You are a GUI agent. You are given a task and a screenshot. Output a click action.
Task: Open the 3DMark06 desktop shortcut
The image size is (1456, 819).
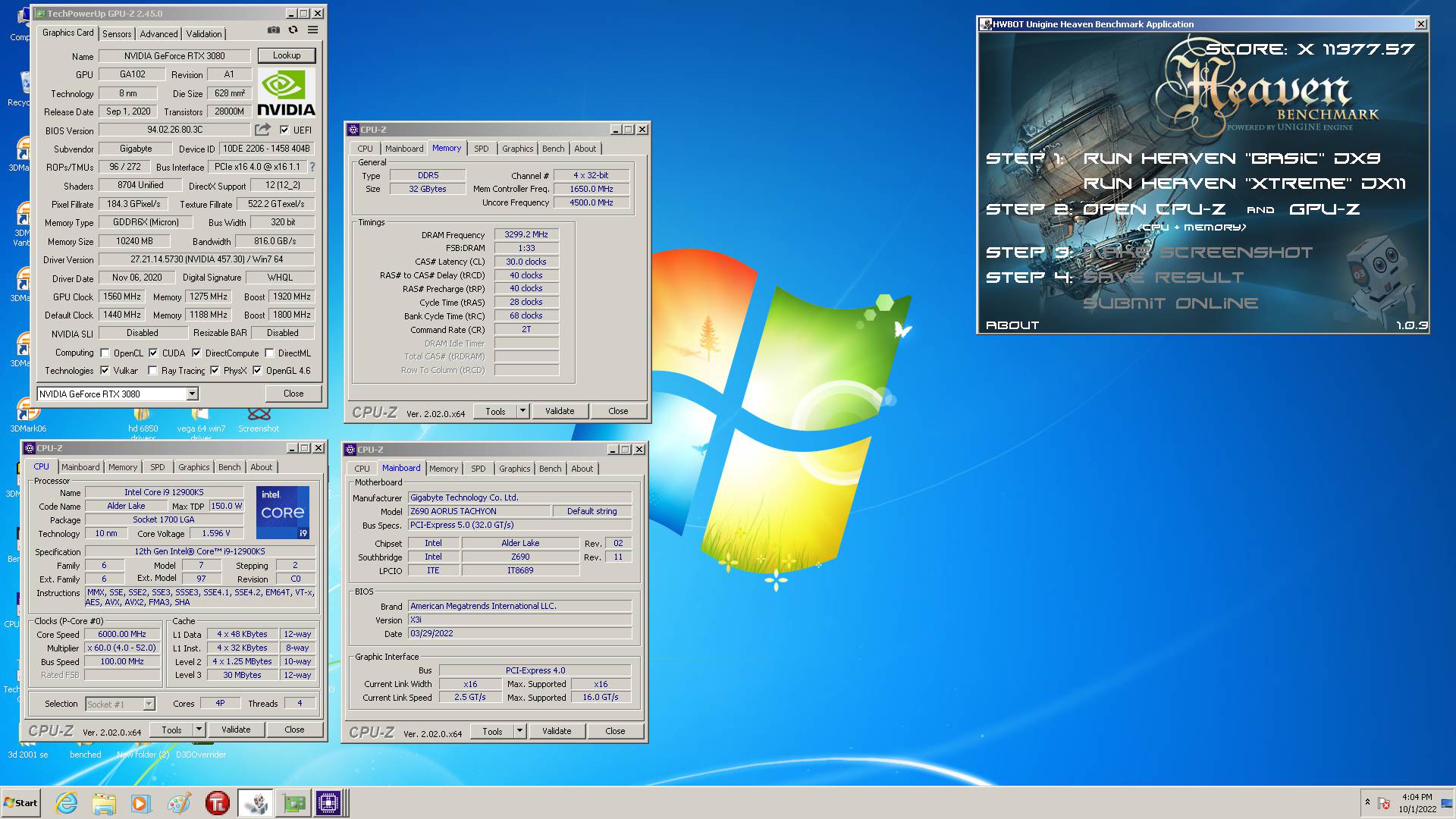(x=28, y=416)
